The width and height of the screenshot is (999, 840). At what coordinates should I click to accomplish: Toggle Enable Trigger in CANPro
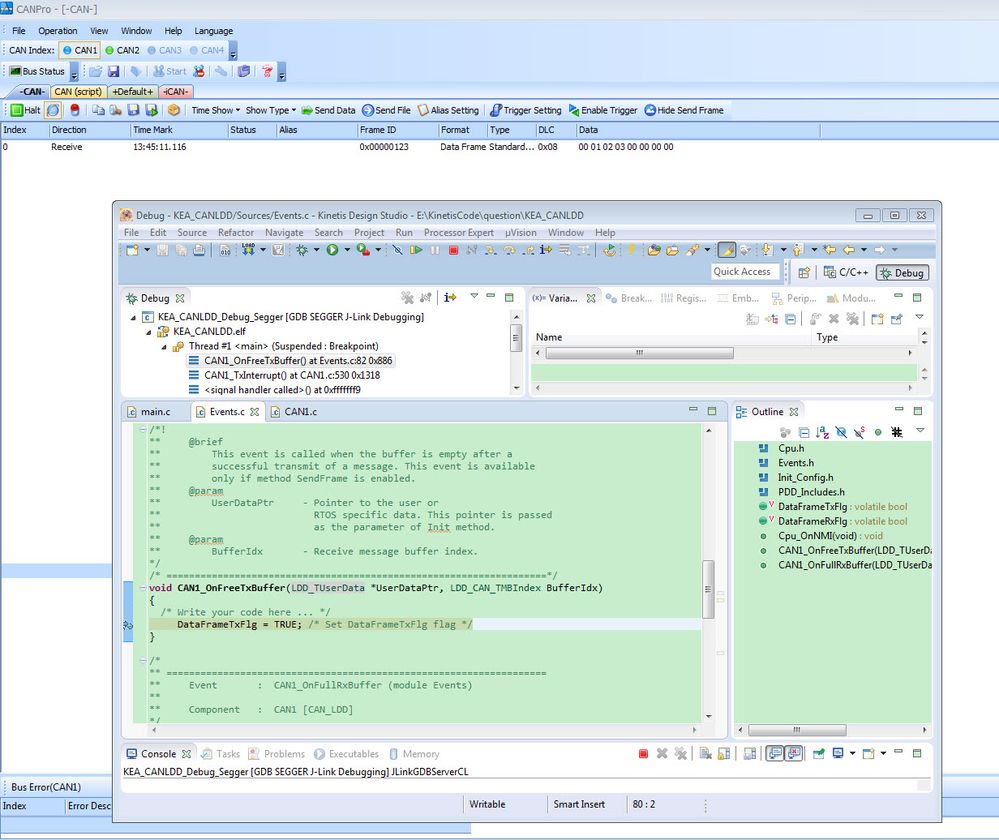point(603,110)
